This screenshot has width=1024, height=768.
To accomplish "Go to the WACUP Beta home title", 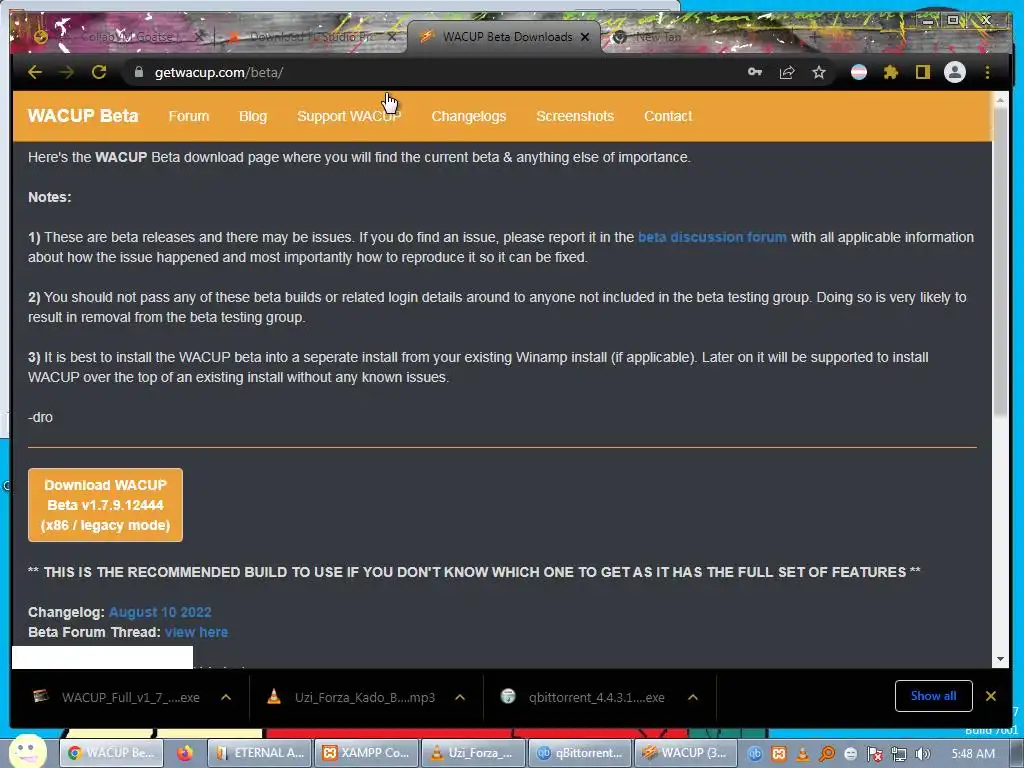I will (x=83, y=116).
